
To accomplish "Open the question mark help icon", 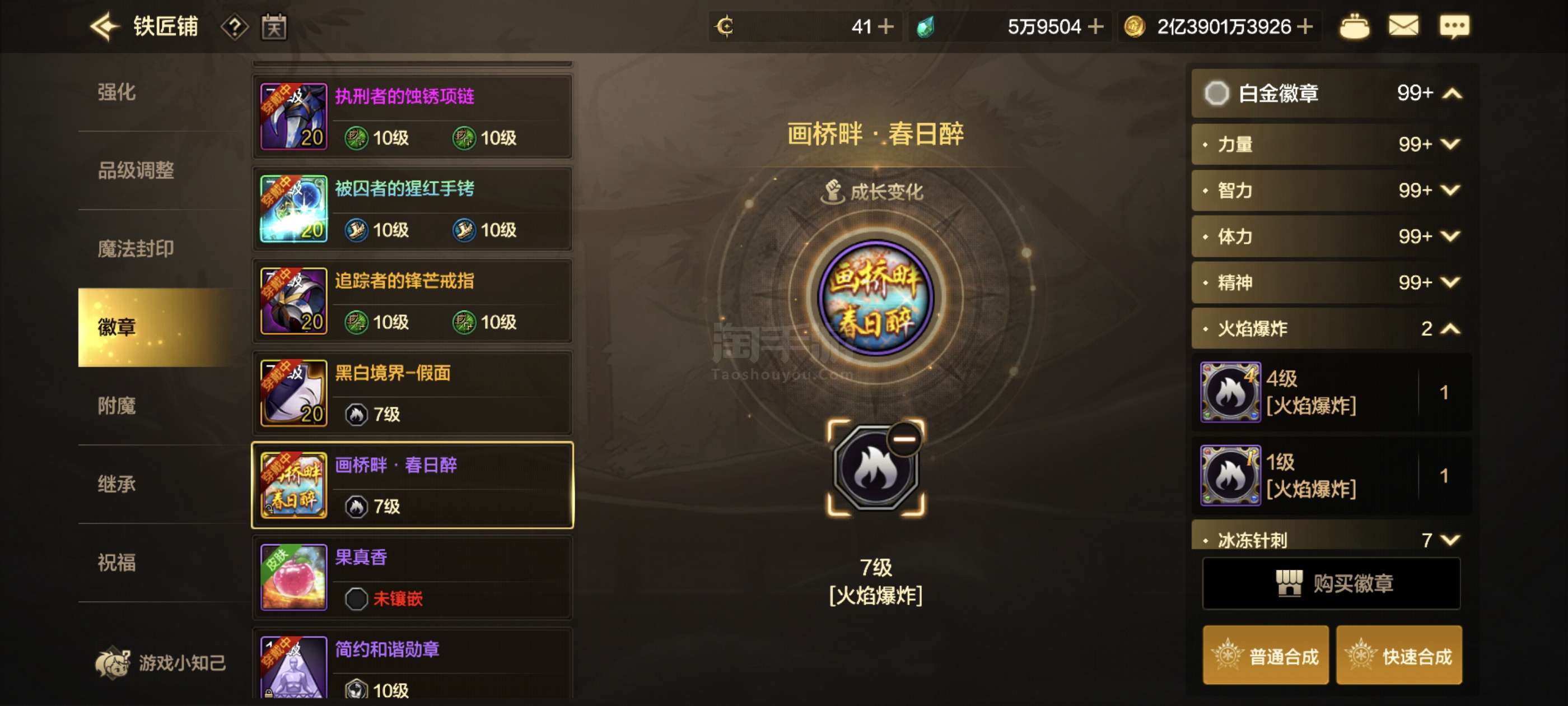I will tap(234, 27).
